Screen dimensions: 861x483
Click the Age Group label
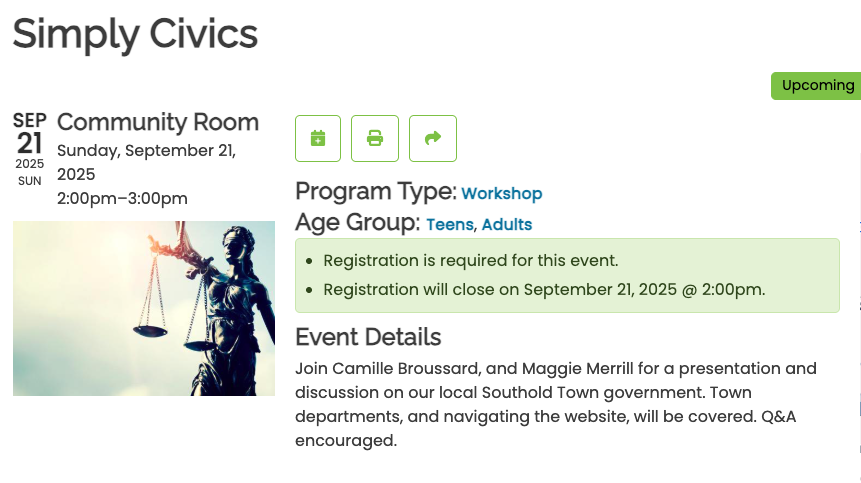pyautogui.click(x=357, y=222)
